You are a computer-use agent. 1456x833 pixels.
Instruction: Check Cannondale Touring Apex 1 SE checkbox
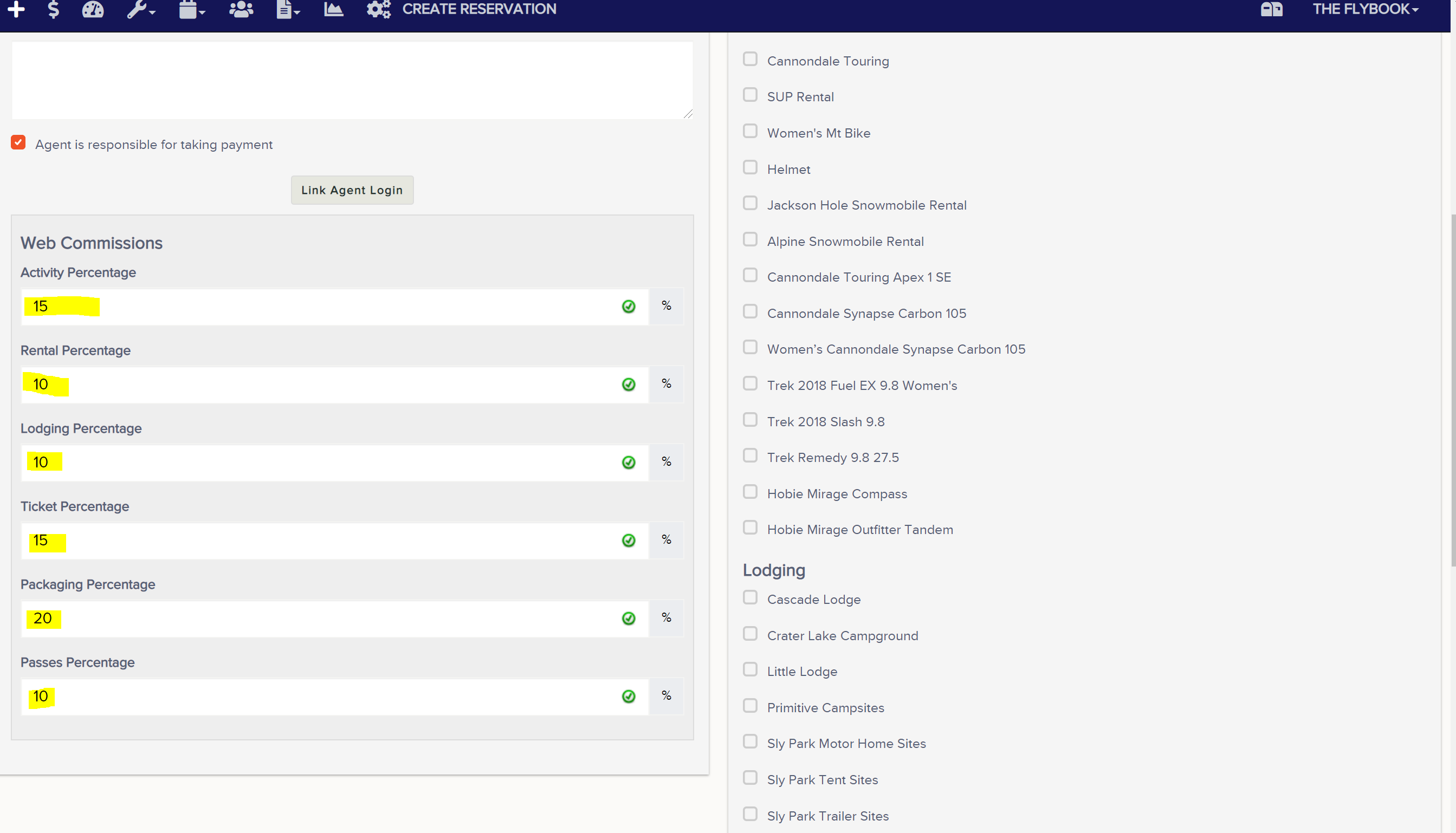point(750,275)
